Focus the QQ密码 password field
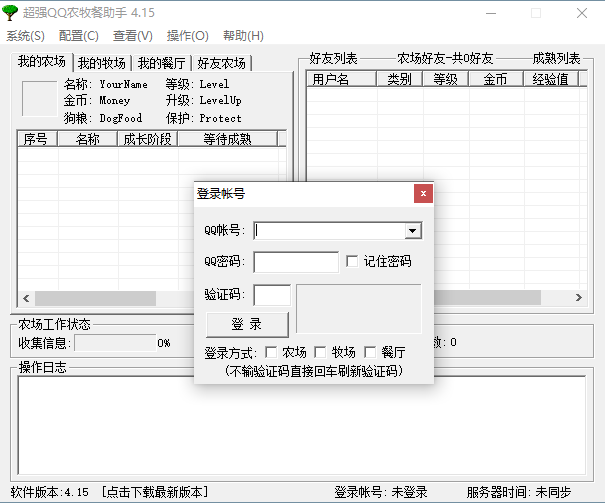605x503 pixels. [x=296, y=262]
